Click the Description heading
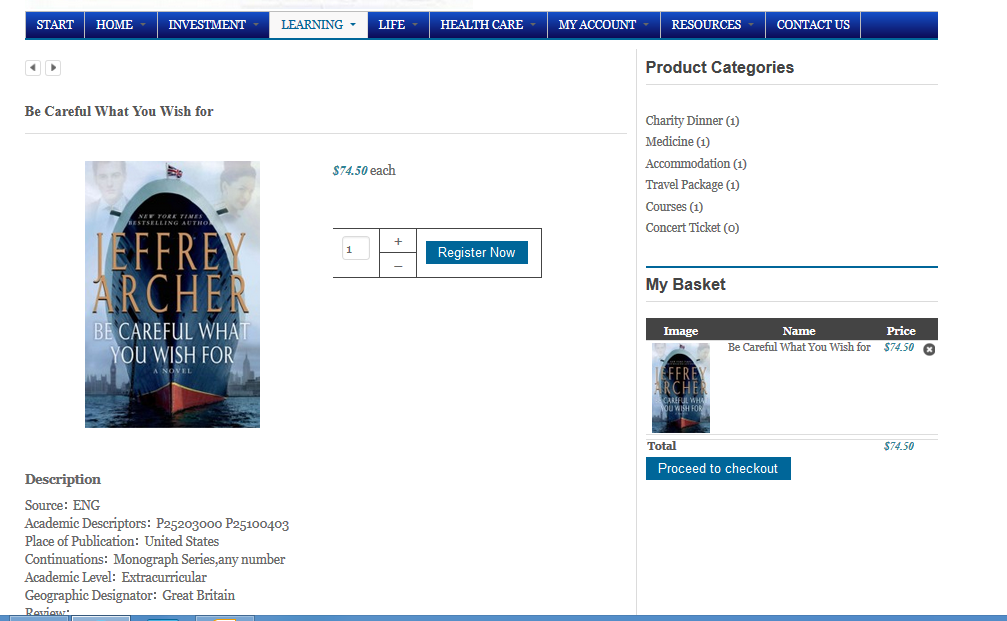Screen dimensions: 1007x621 (x=63, y=479)
